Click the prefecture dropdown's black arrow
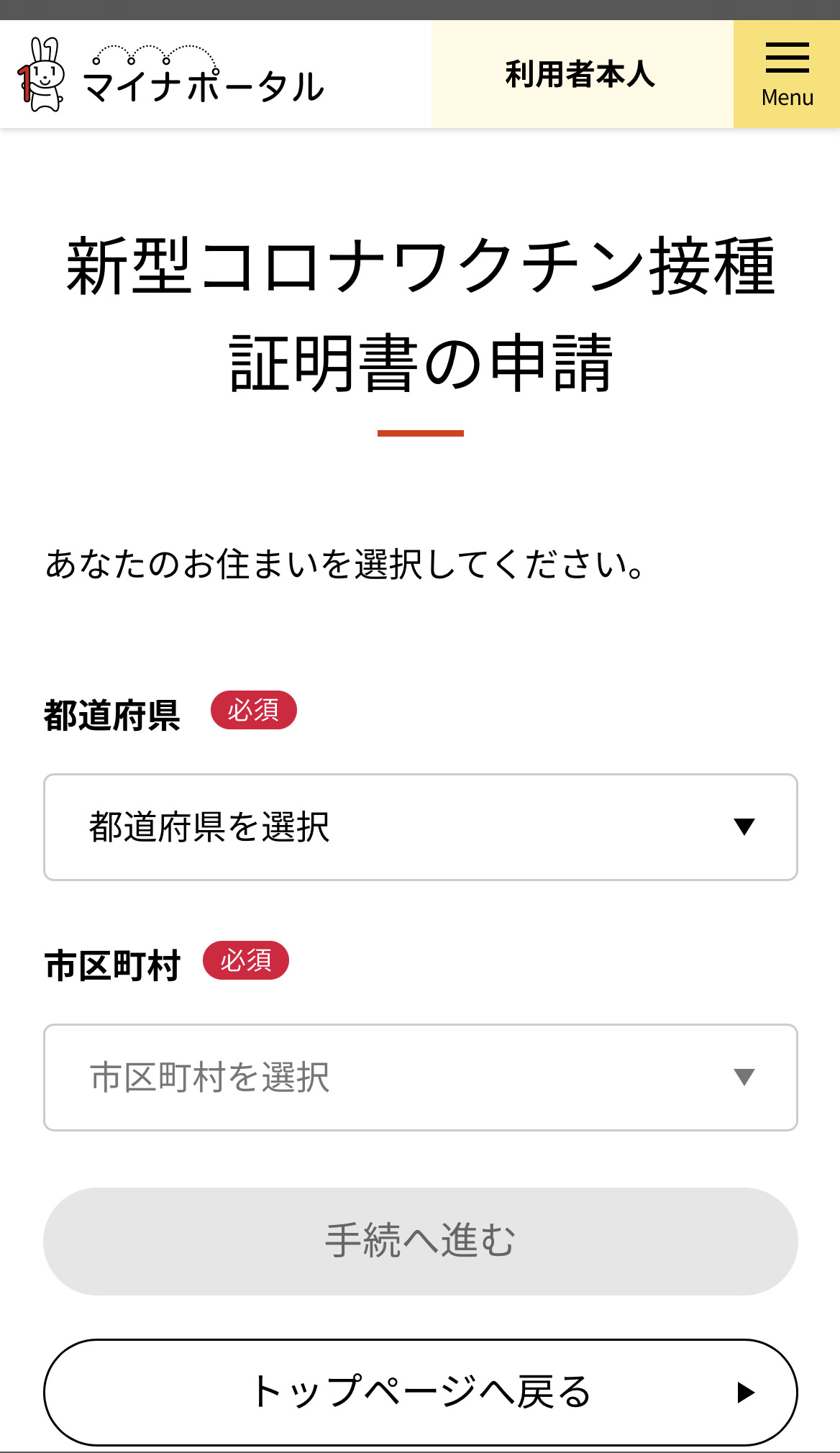840x1453 pixels. click(x=744, y=826)
